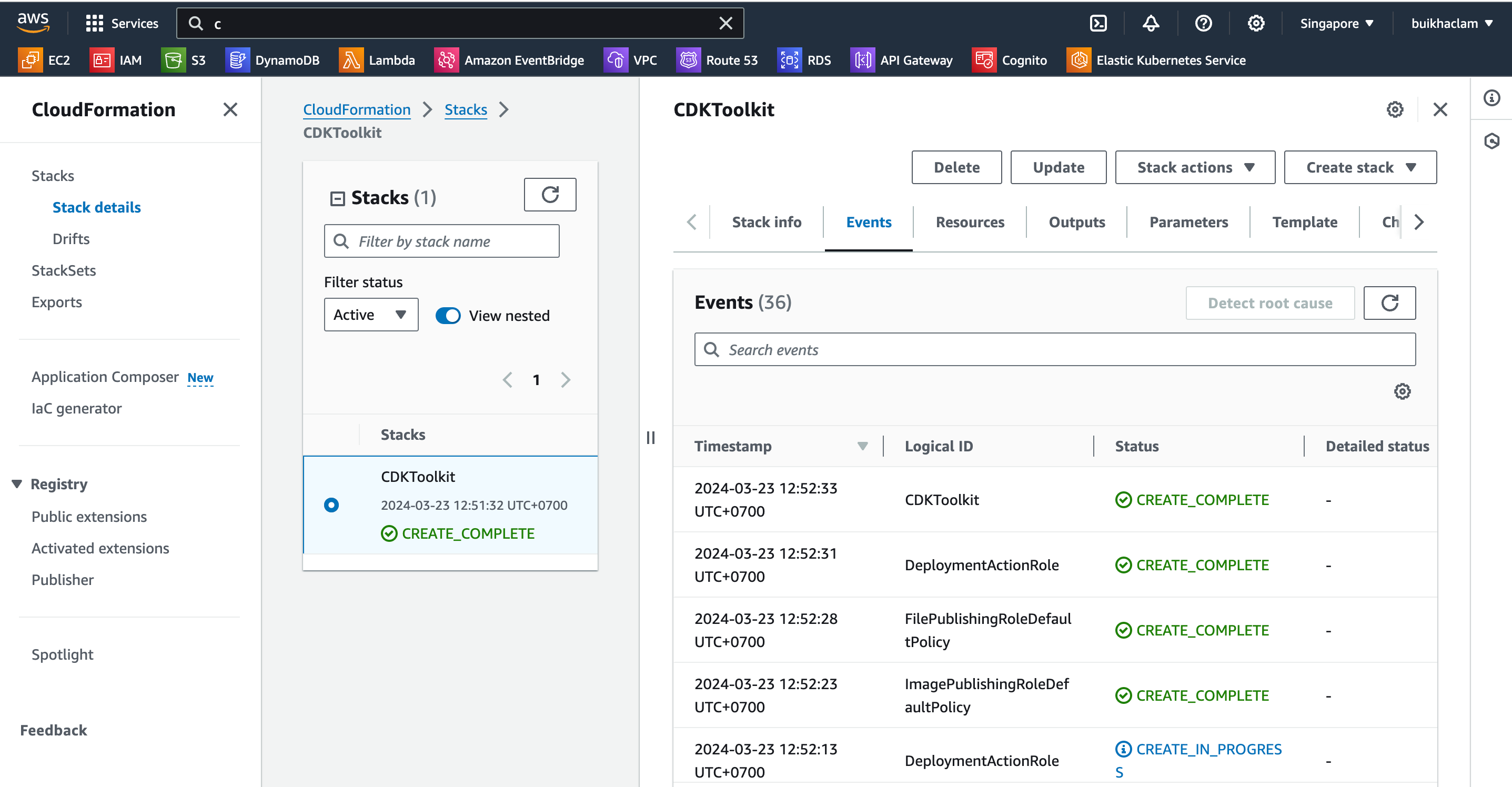Open the EC2 shortcut
1512x787 pixels.
[x=45, y=60]
